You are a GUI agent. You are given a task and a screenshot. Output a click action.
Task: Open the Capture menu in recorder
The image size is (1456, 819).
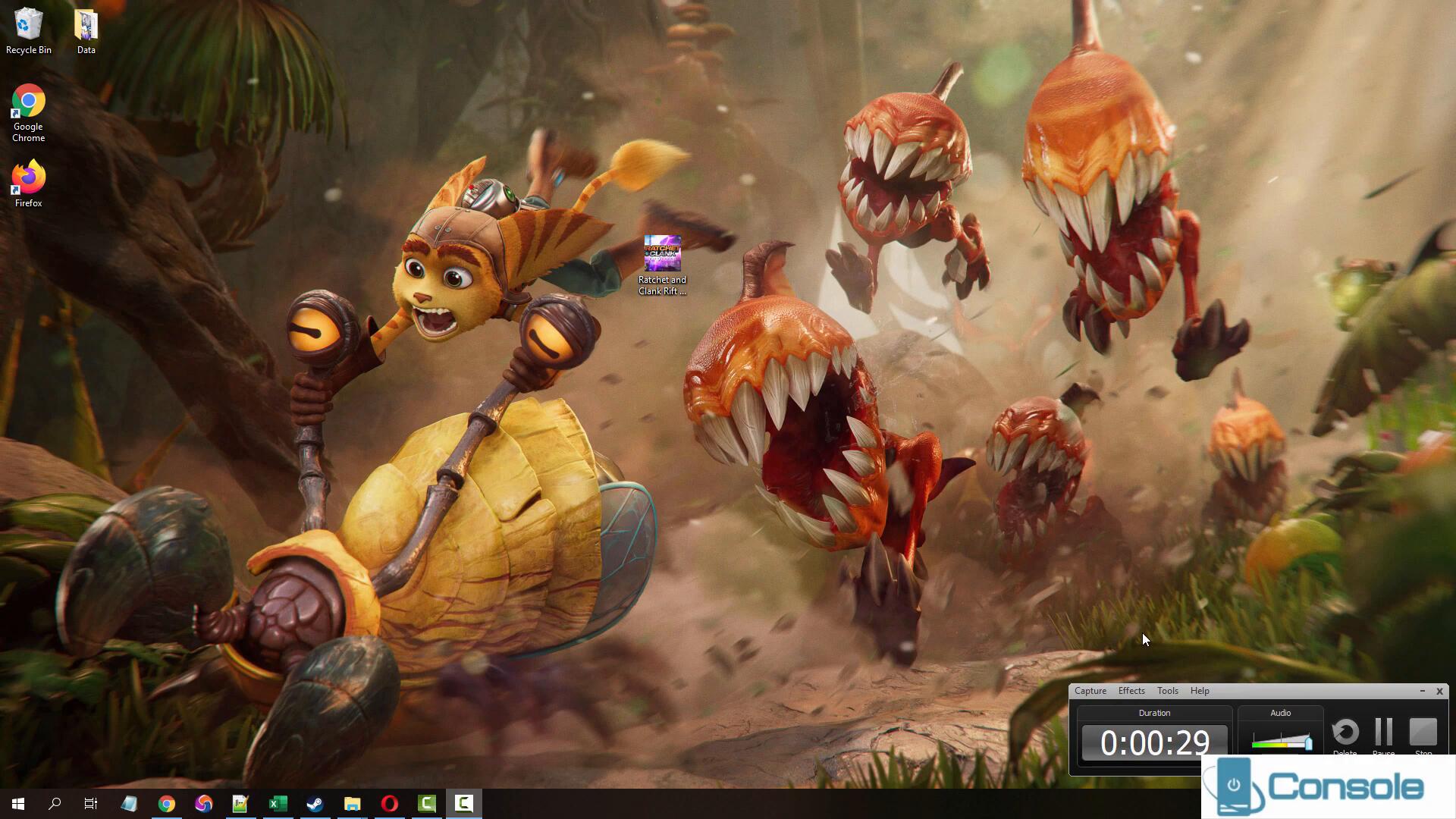coord(1090,691)
